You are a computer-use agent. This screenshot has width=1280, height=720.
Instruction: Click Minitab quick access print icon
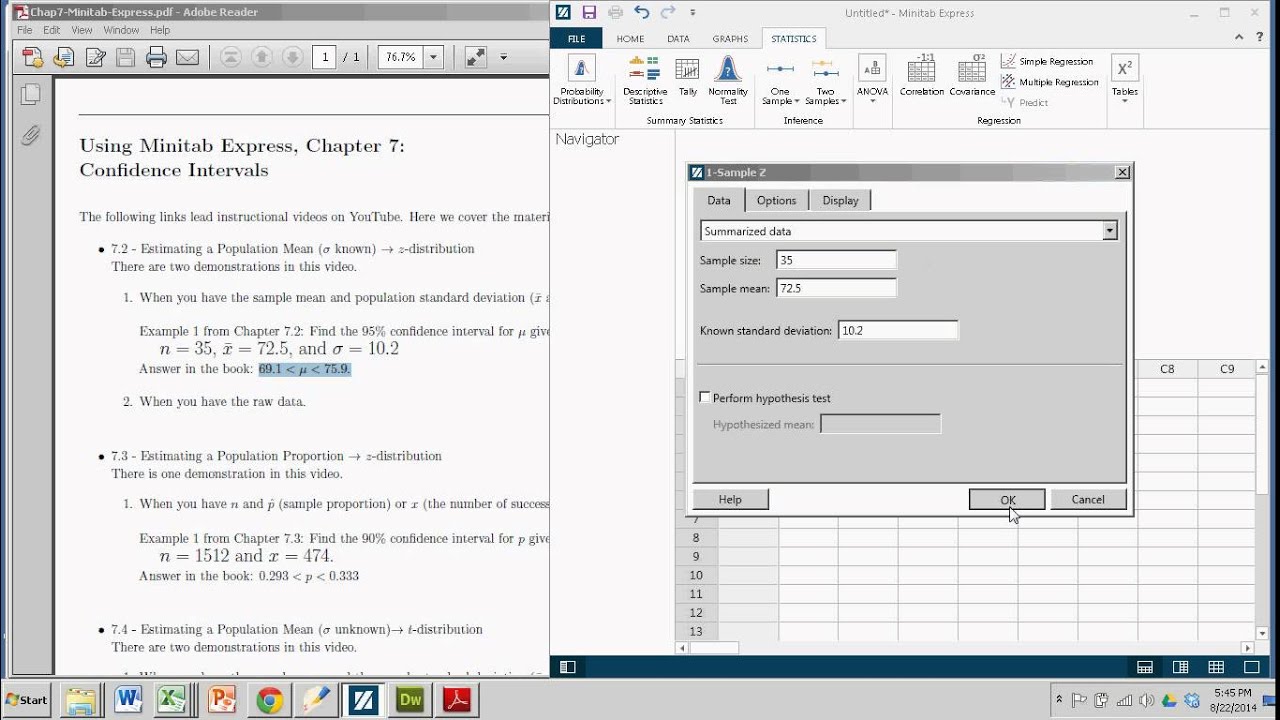coord(615,13)
